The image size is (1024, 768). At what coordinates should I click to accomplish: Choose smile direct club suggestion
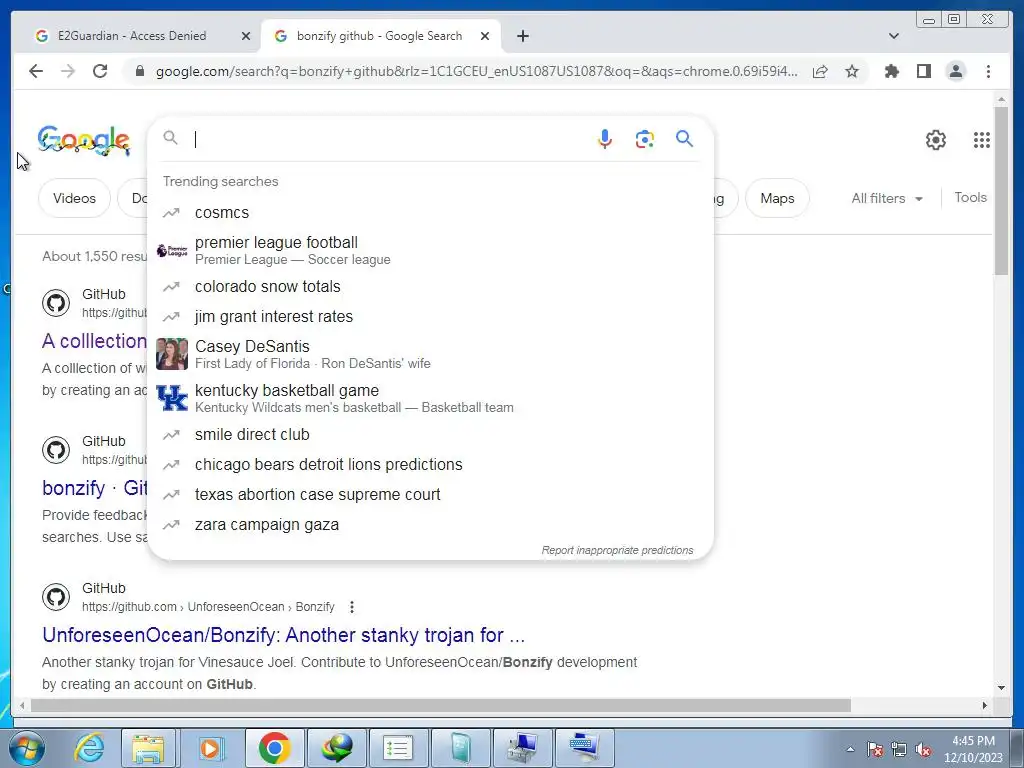tap(431, 434)
